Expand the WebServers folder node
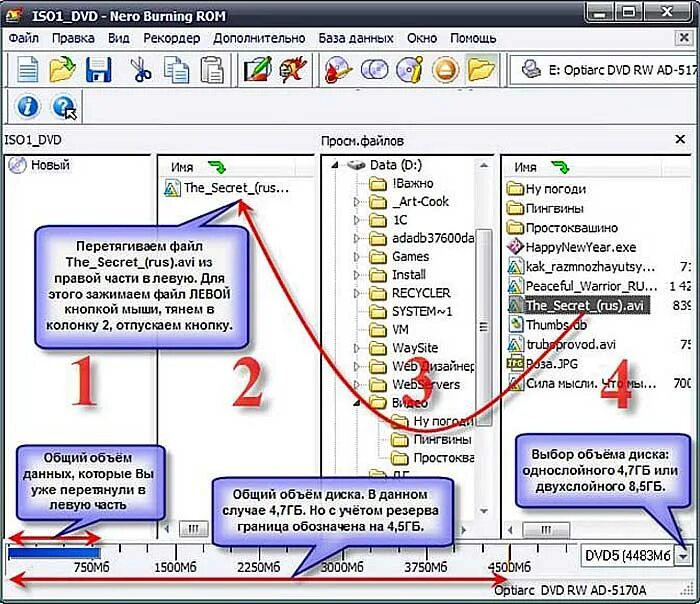Image resolution: width=700 pixels, height=604 pixels. pyautogui.click(x=356, y=384)
